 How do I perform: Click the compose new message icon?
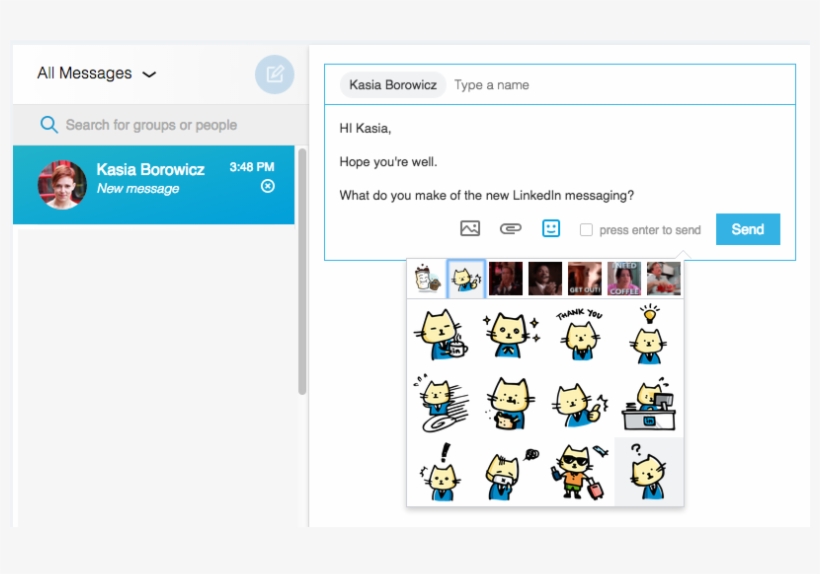(x=275, y=74)
